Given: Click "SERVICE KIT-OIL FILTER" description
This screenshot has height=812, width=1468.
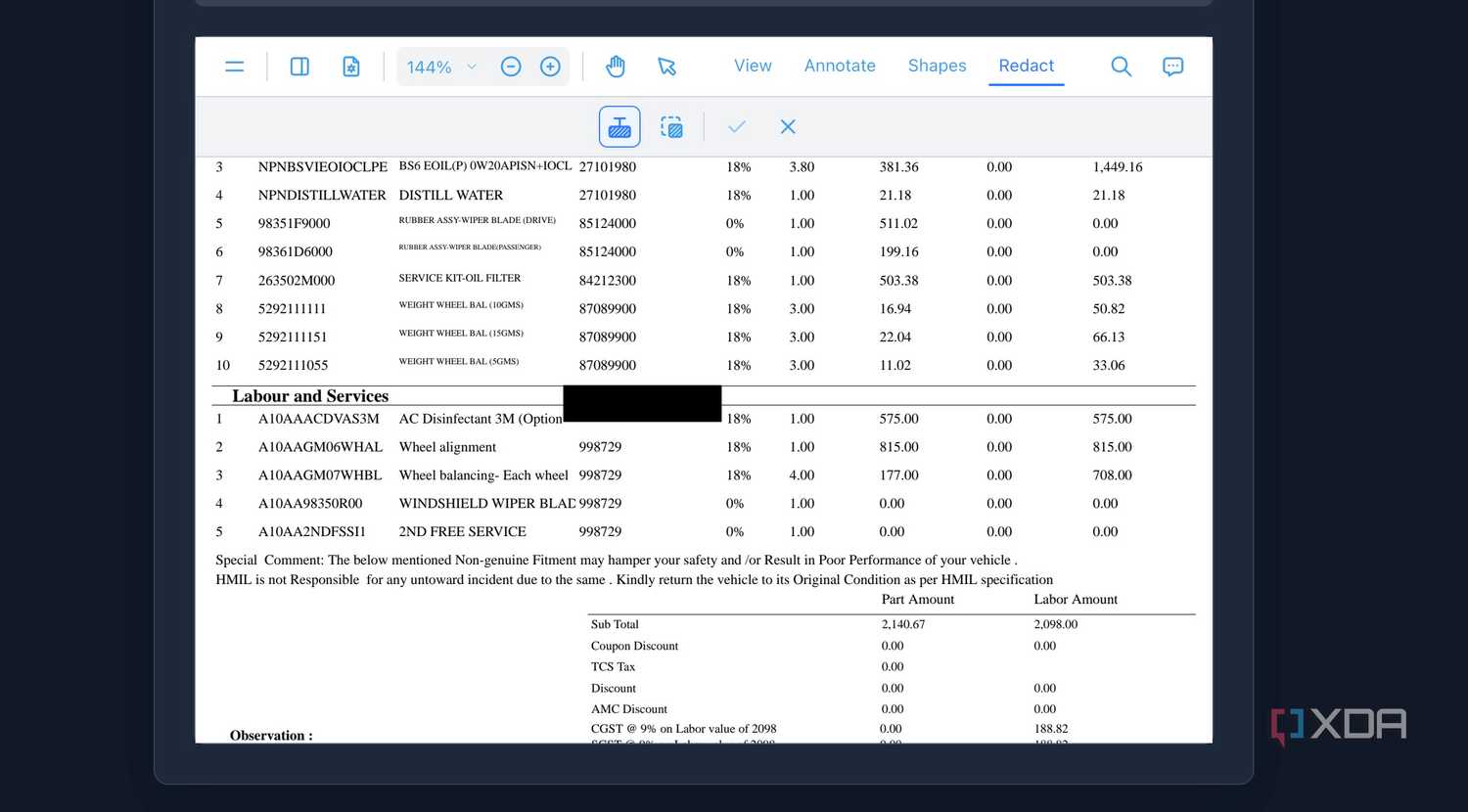Looking at the screenshot, I should (460, 278).
